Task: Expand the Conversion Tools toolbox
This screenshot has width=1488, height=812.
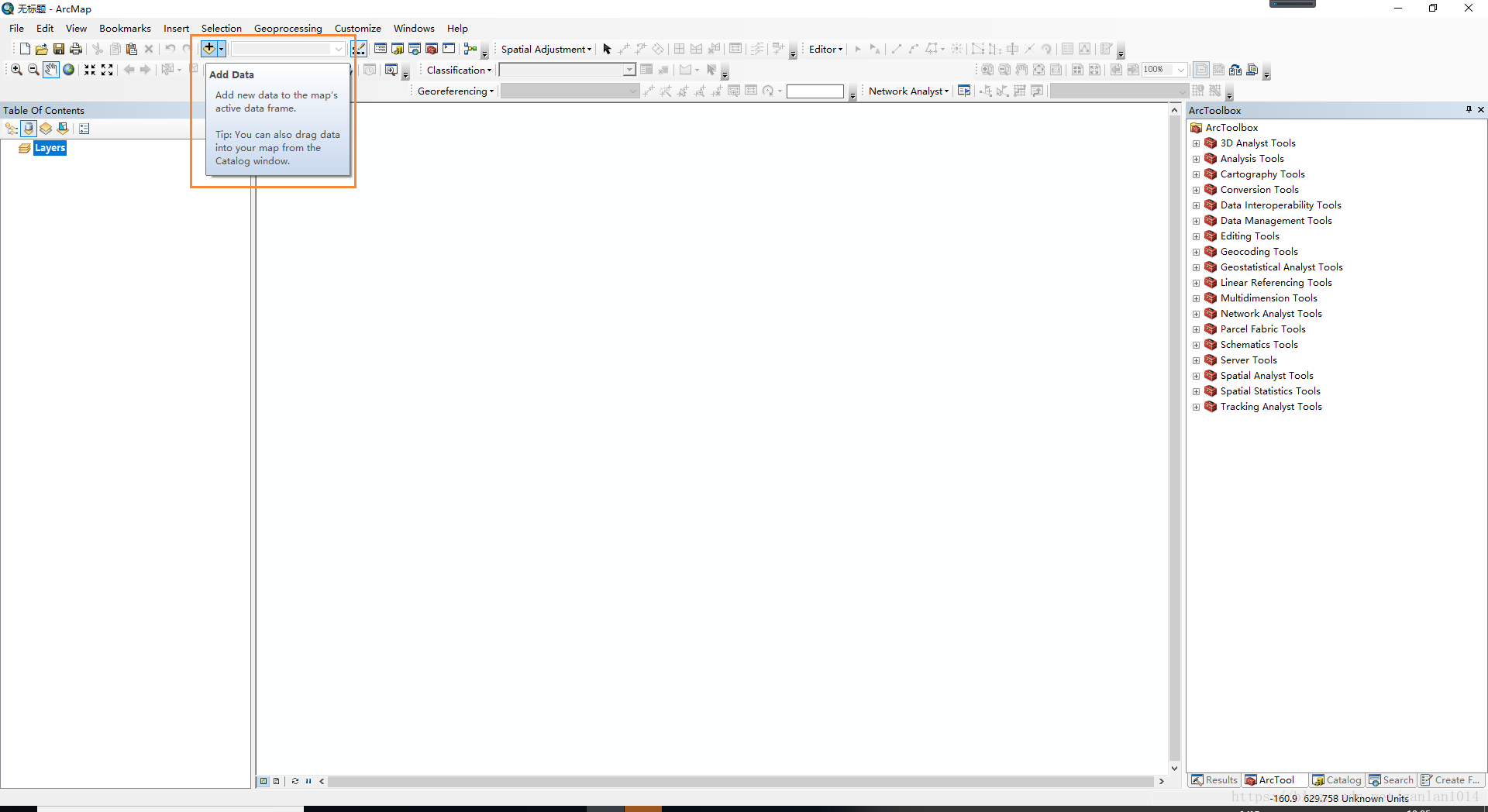Action: pyautogui.click(x=1196, y=190)
